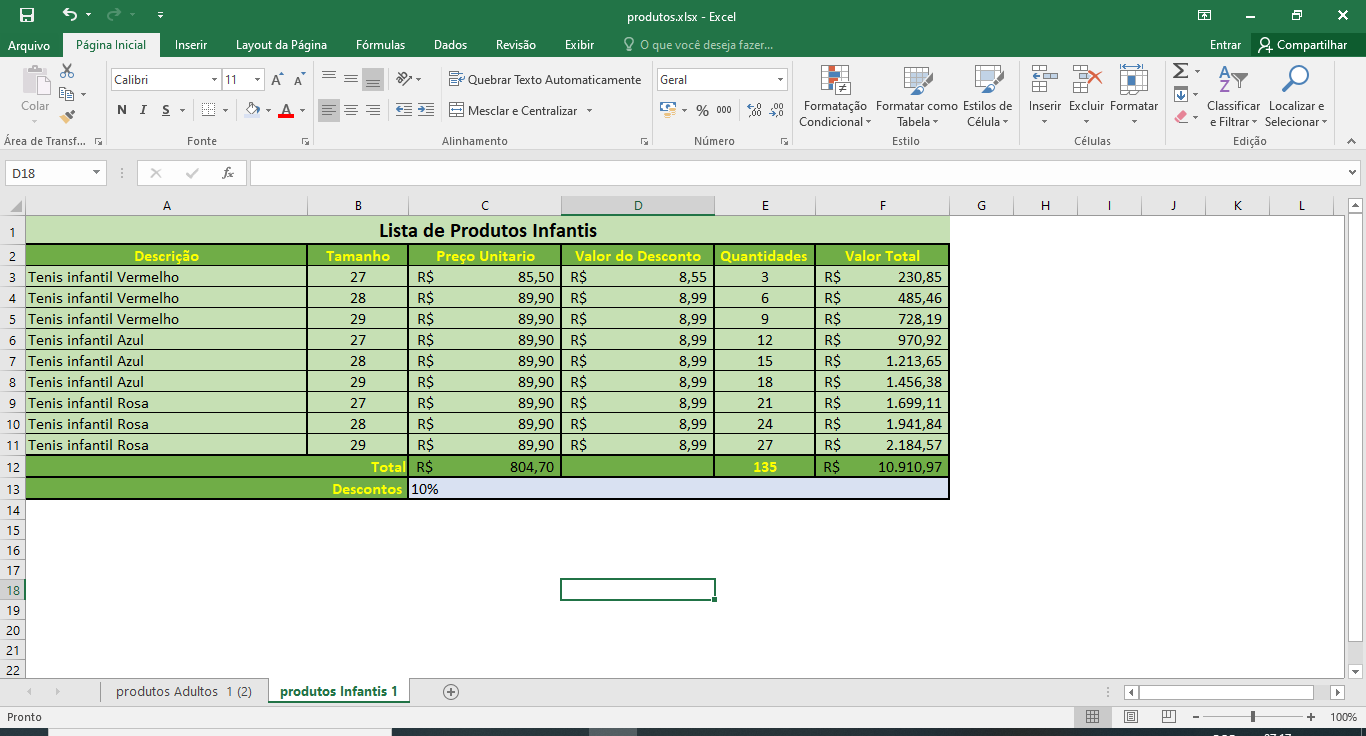Screen dimensions: 1366x736
Task: Switch to the Layout da Página tab
Action: click(281, 45)
